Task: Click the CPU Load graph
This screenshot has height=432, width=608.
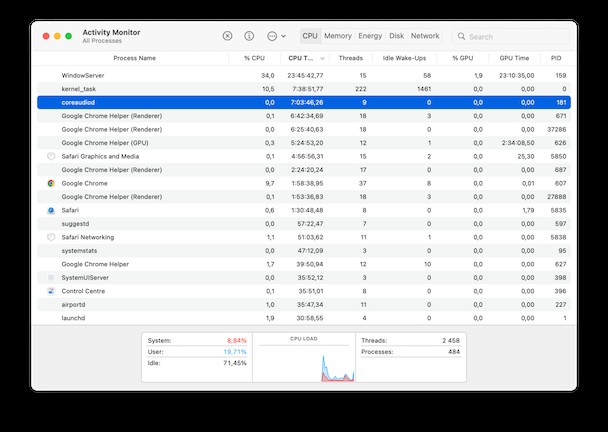Action: point(304,363)
